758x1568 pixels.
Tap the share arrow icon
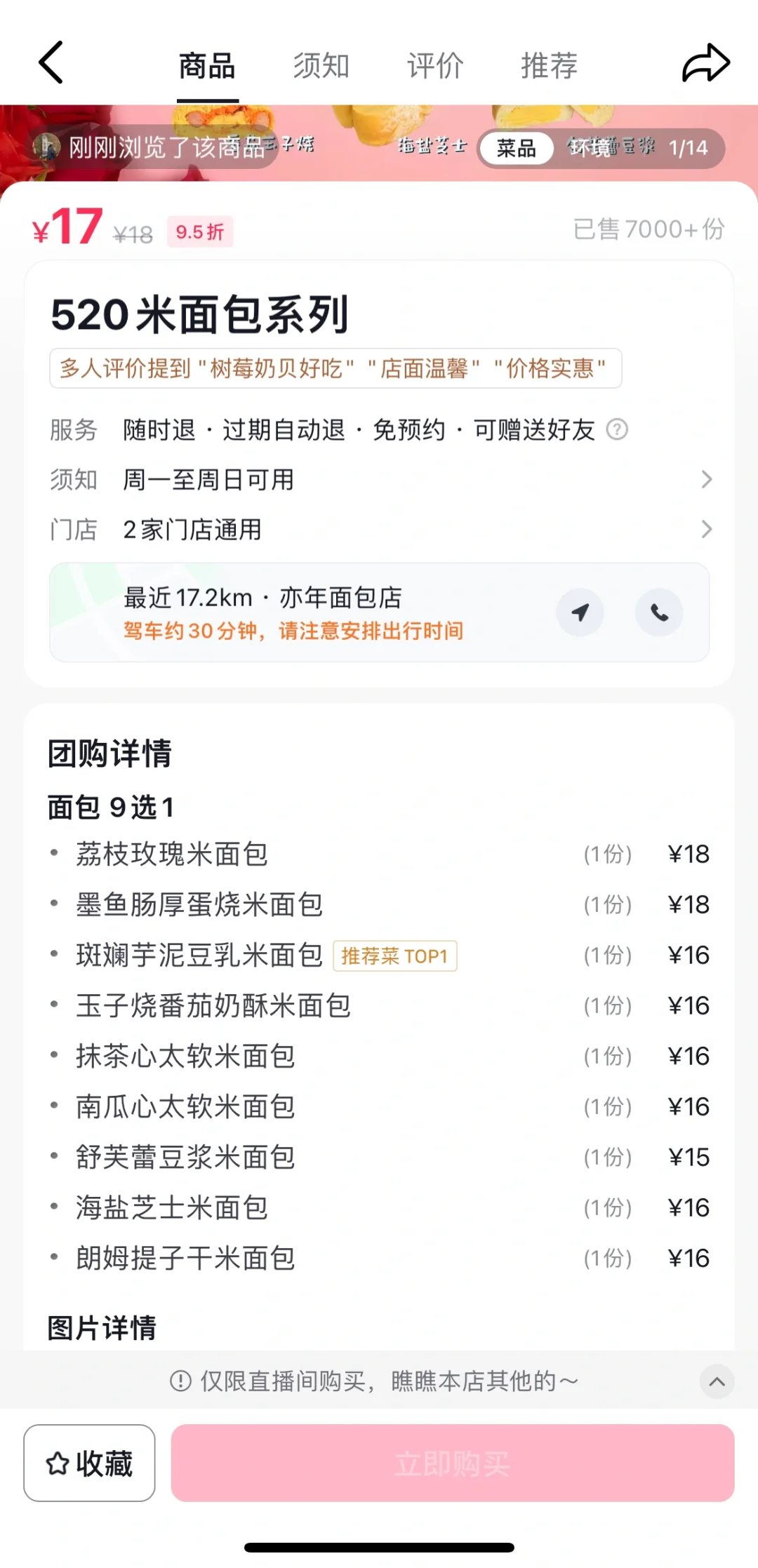tap(705, 62)
